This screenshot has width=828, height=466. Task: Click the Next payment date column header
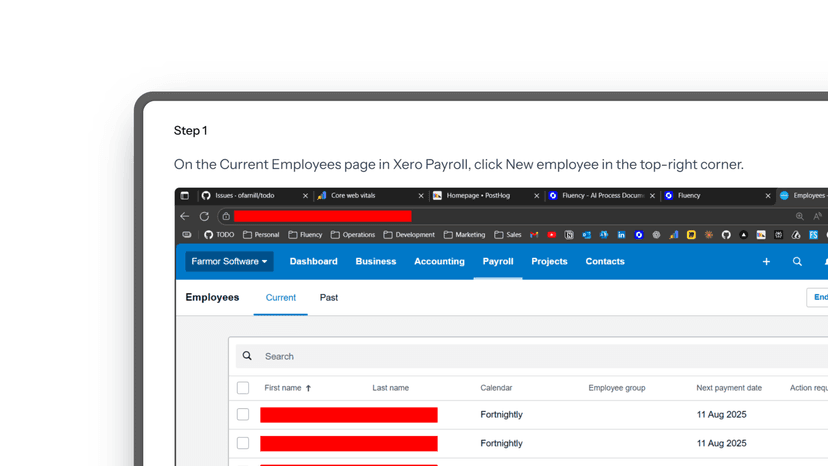pyautogui.click(x=729, y=388)
